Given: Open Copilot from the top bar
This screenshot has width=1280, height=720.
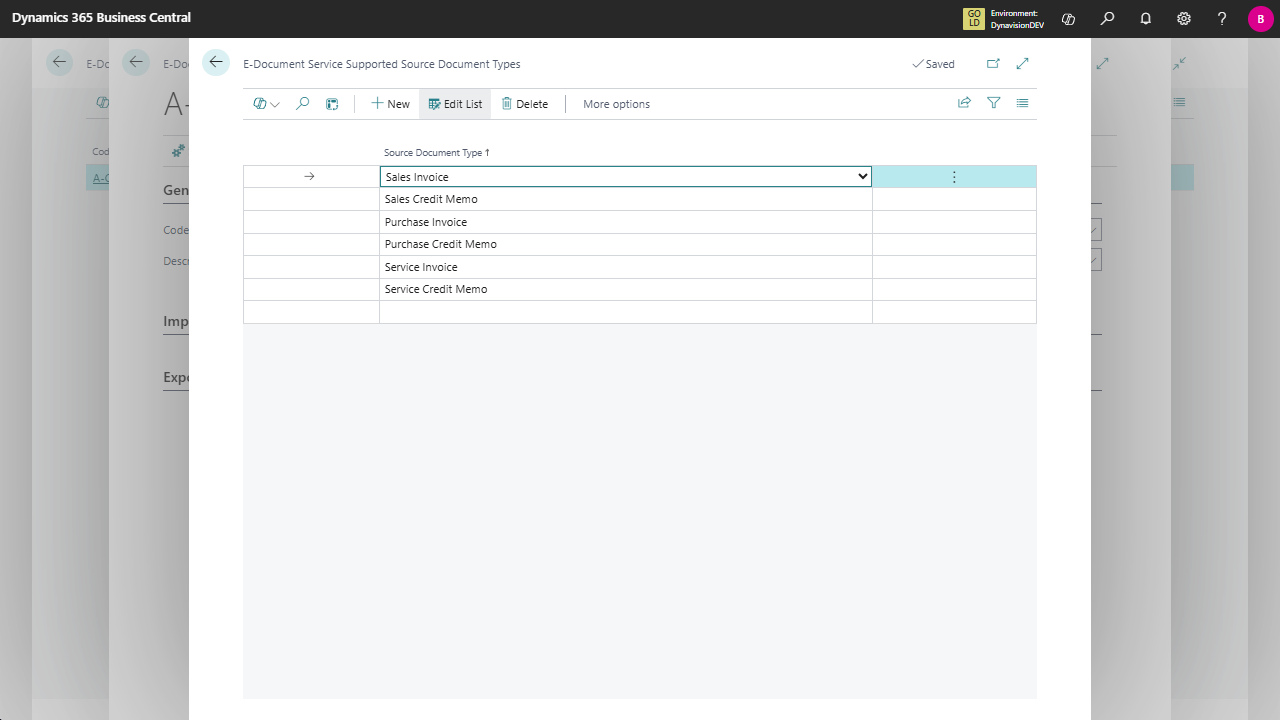Looking at the screenshot, I should (x=1068, y=18).
